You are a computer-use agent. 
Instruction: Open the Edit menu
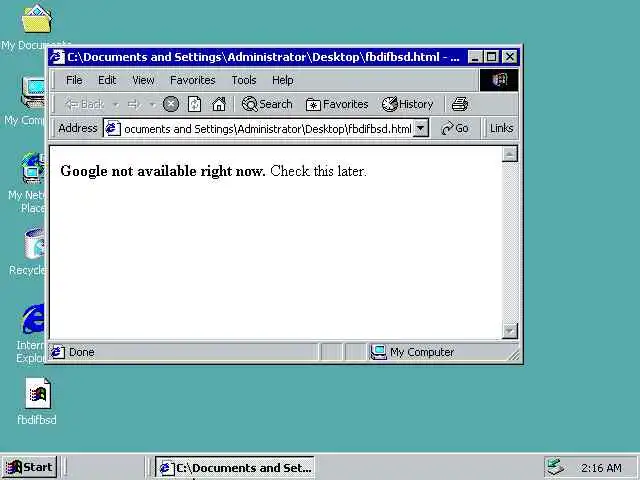[107, 80]
